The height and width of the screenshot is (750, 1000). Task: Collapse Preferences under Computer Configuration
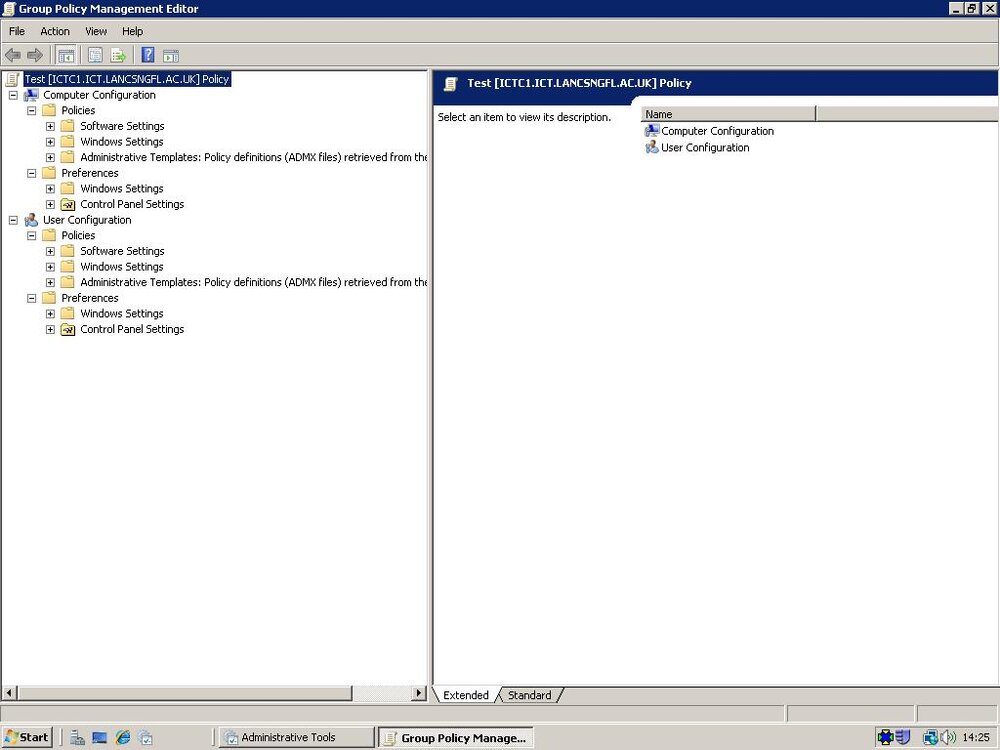pyautogui.click(x=31, y=173)
